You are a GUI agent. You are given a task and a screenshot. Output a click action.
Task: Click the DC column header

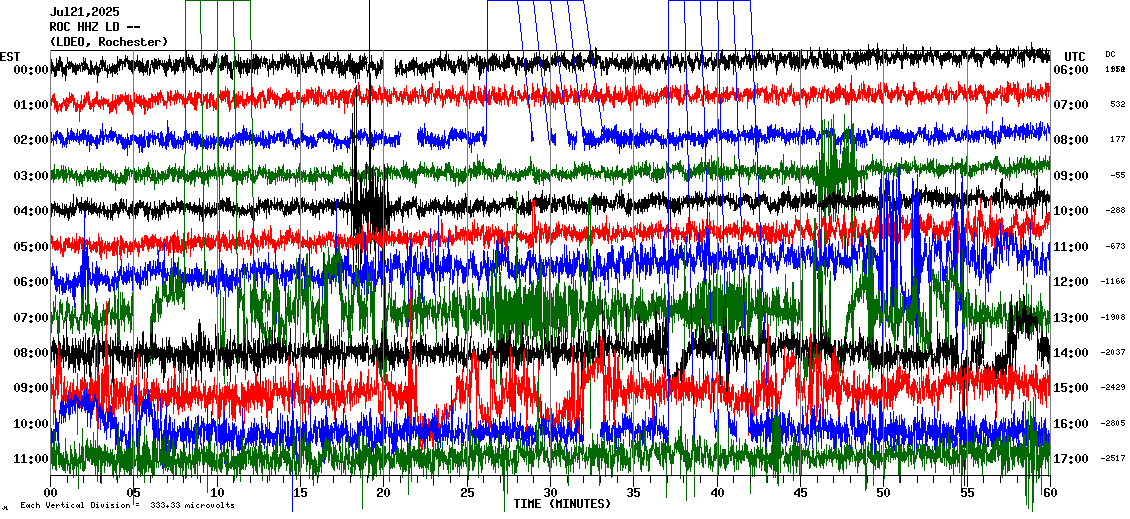tap(1110, 54)
